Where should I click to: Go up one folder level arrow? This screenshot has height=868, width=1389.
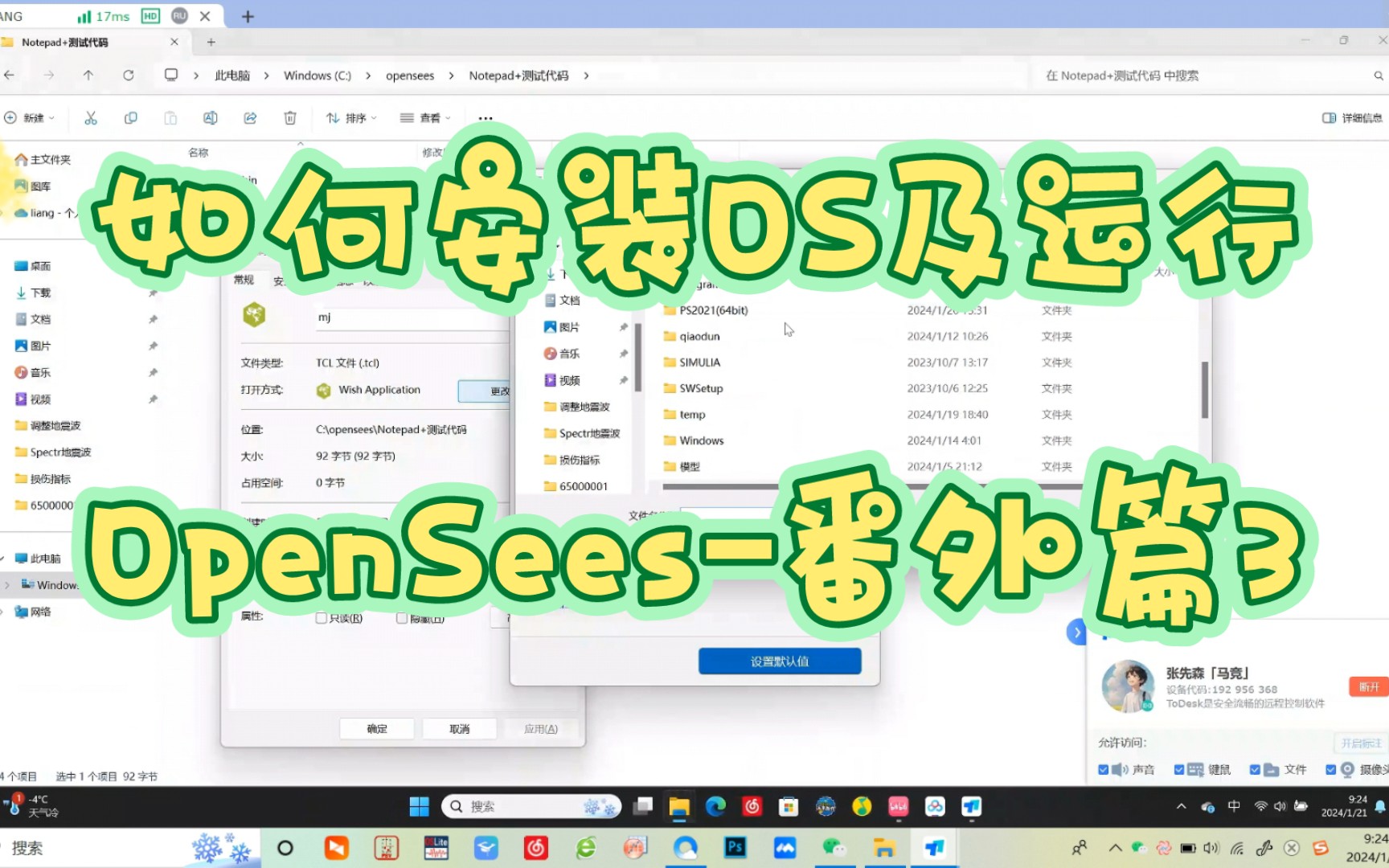click(x=88, y=75)
